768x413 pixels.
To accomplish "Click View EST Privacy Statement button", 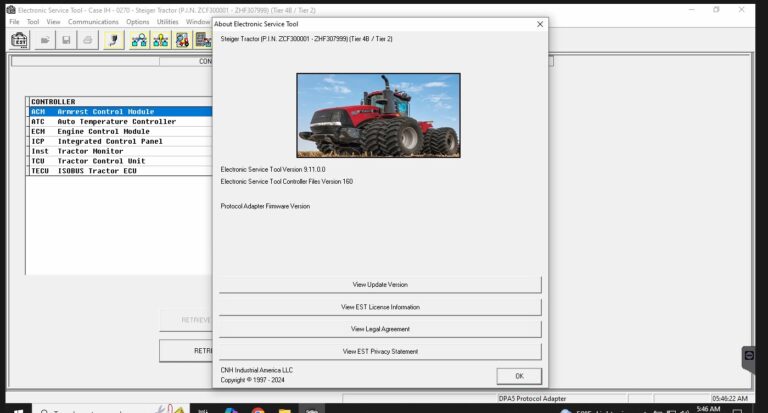I will (380, 351).
